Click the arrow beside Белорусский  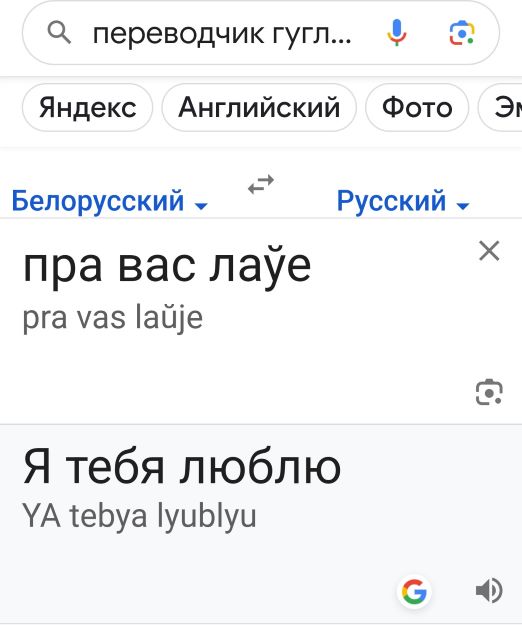coord(201,206)
